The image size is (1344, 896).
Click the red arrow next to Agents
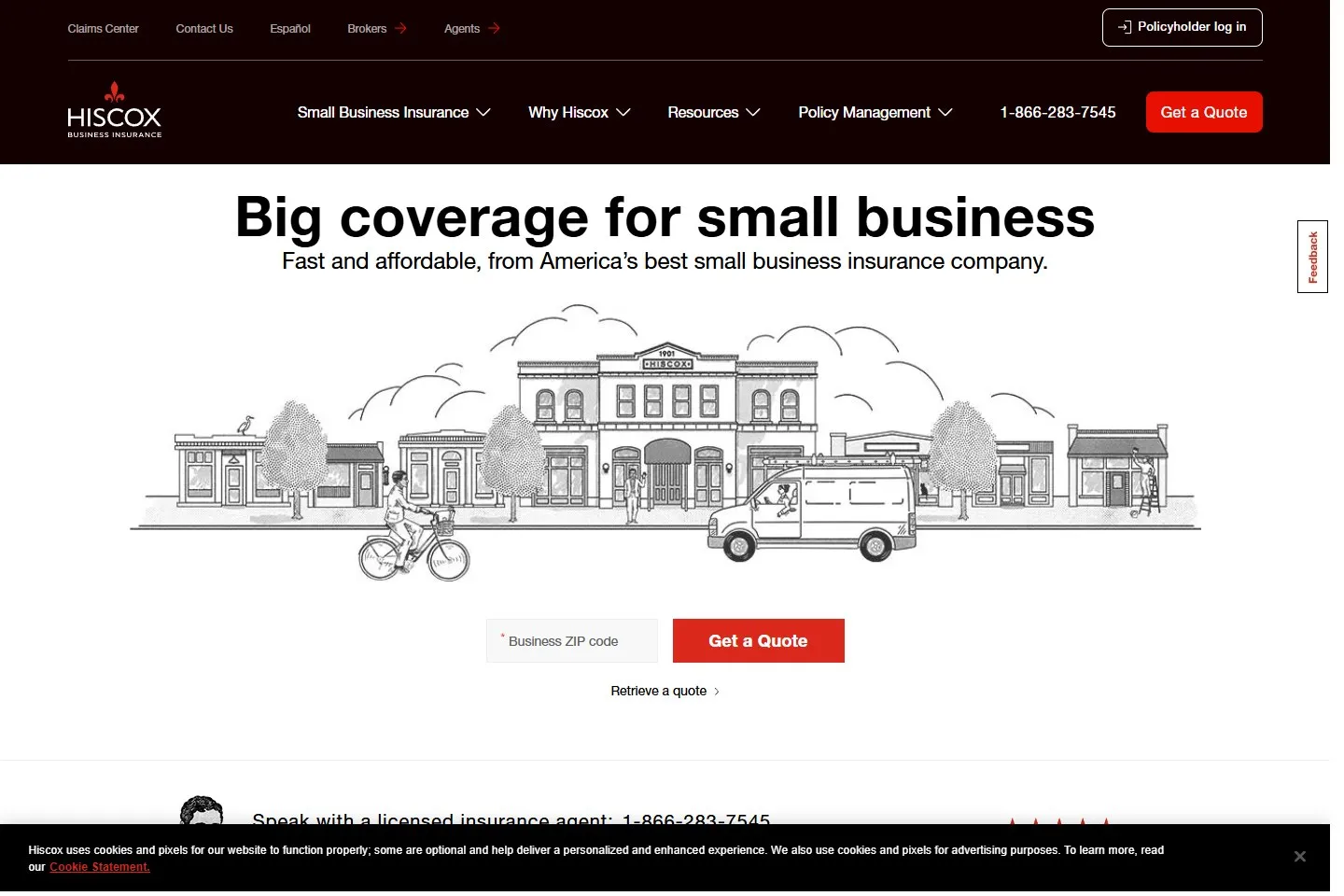pyautogui.click(x=494, y=28)
